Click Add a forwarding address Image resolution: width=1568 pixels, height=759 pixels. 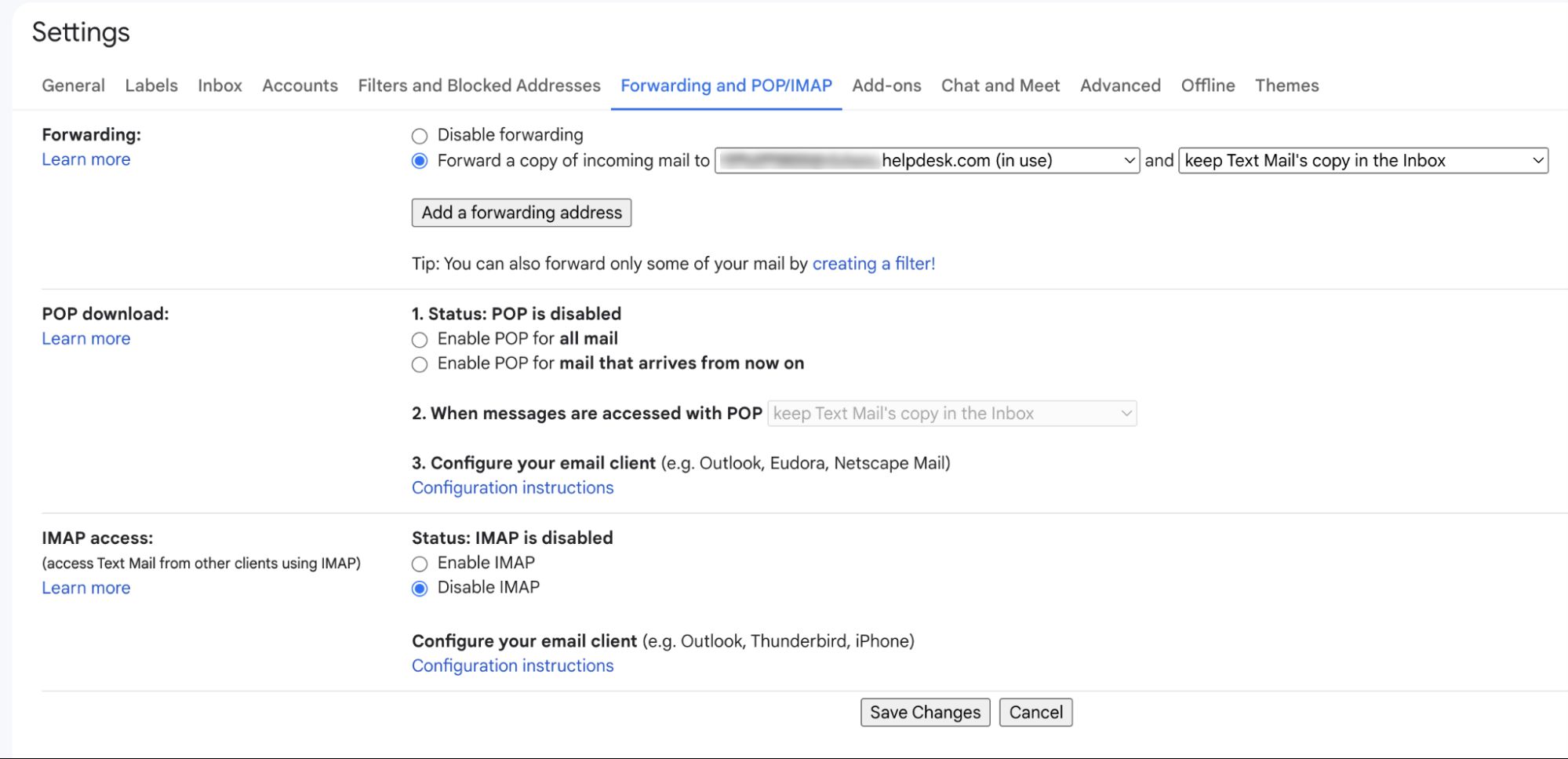coord(521,213)
